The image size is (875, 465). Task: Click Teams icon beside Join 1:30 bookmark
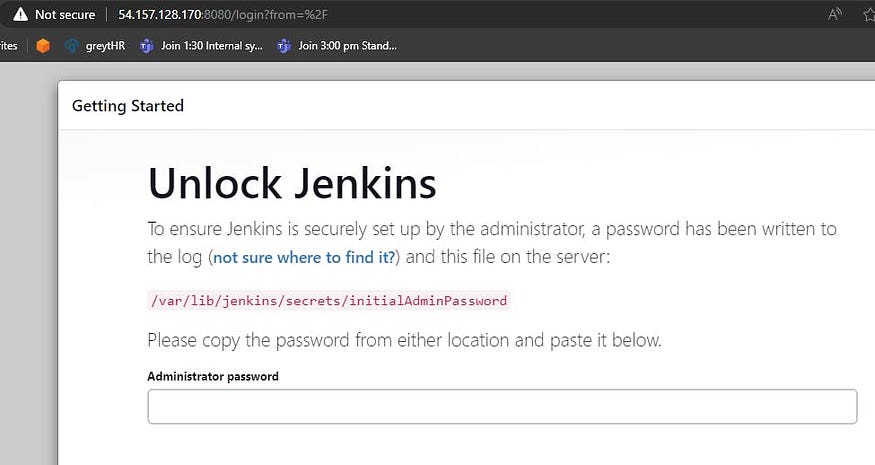(147, 46)
